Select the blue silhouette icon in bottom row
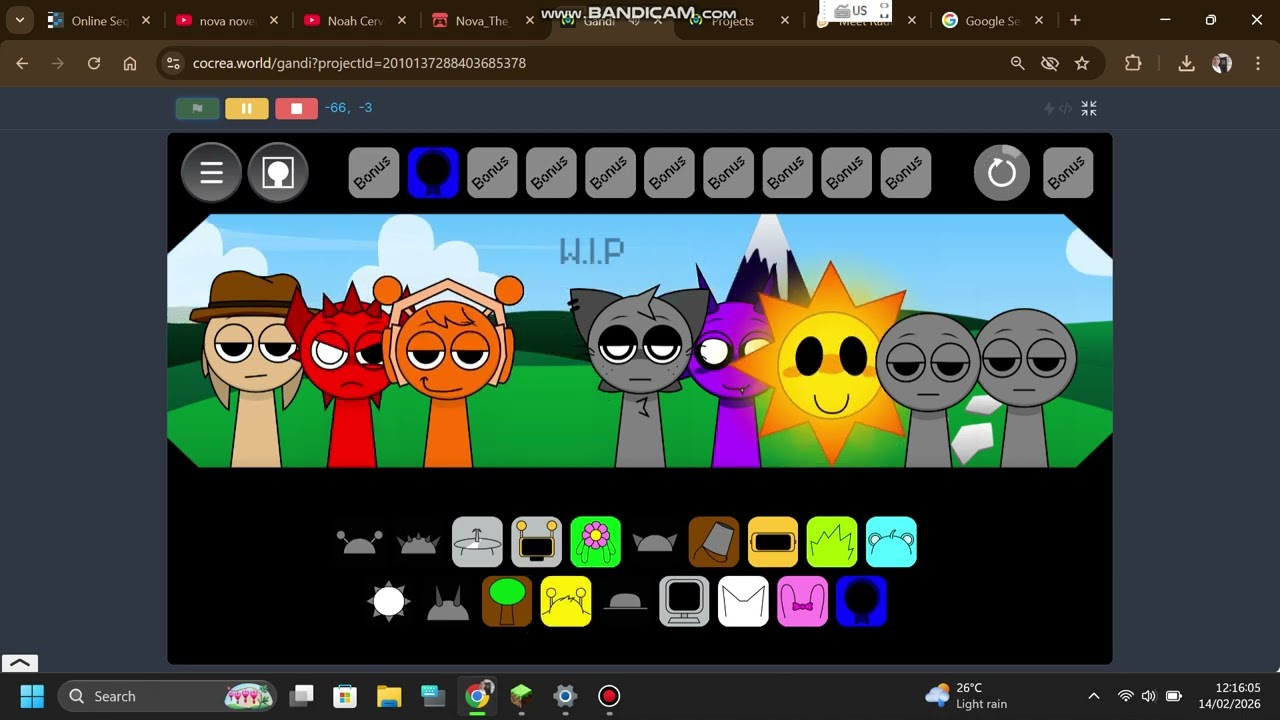1280x720 pixels. coord(861,601)
